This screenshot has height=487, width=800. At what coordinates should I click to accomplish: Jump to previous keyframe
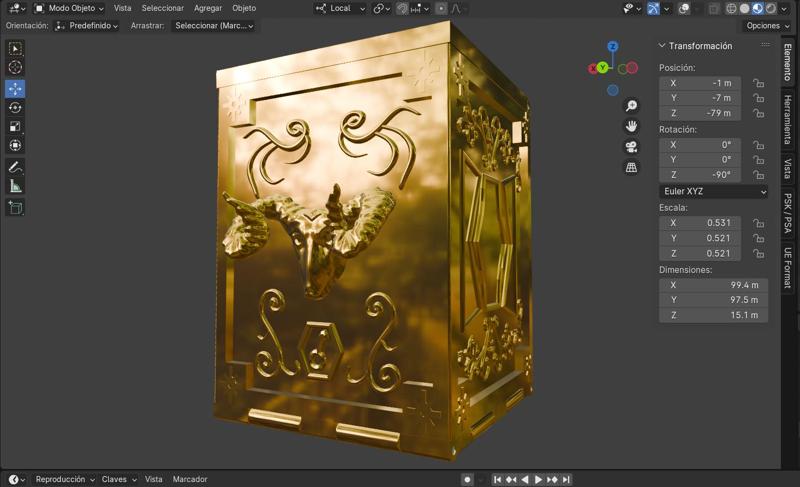(511, 479)
